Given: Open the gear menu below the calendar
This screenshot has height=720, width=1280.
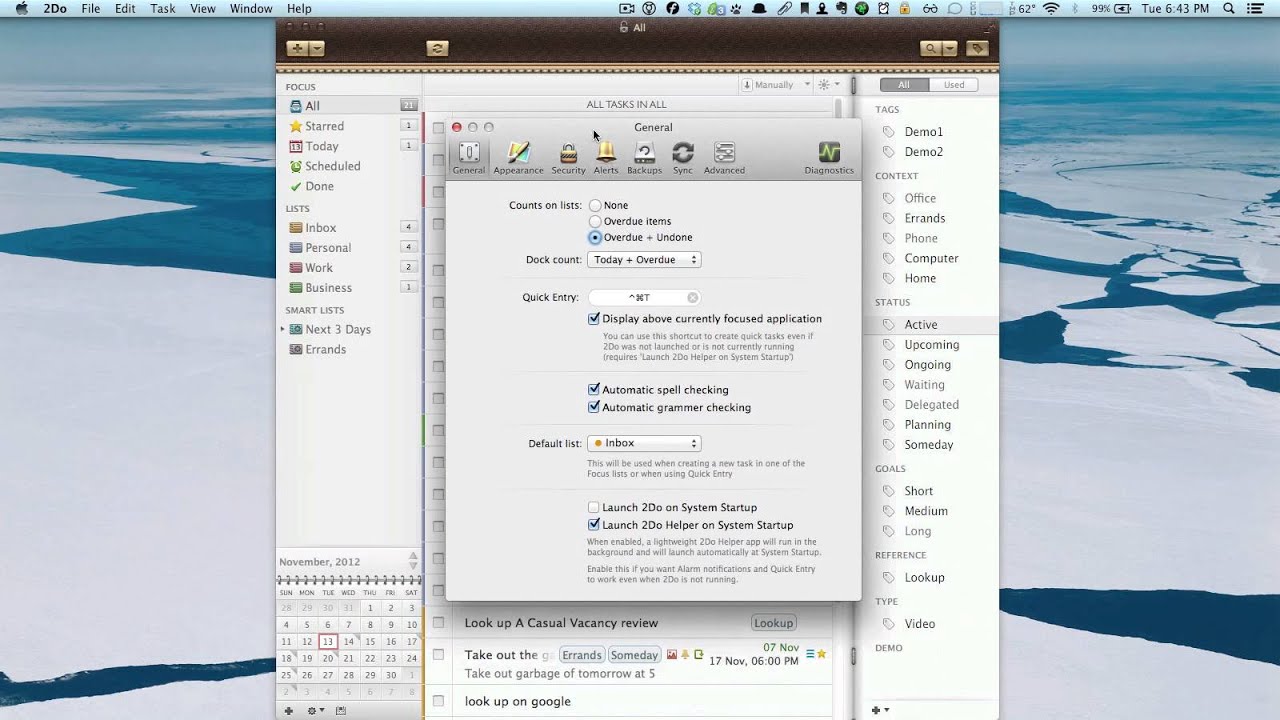Looking at the screenshot, I should (x=316, y=710).
